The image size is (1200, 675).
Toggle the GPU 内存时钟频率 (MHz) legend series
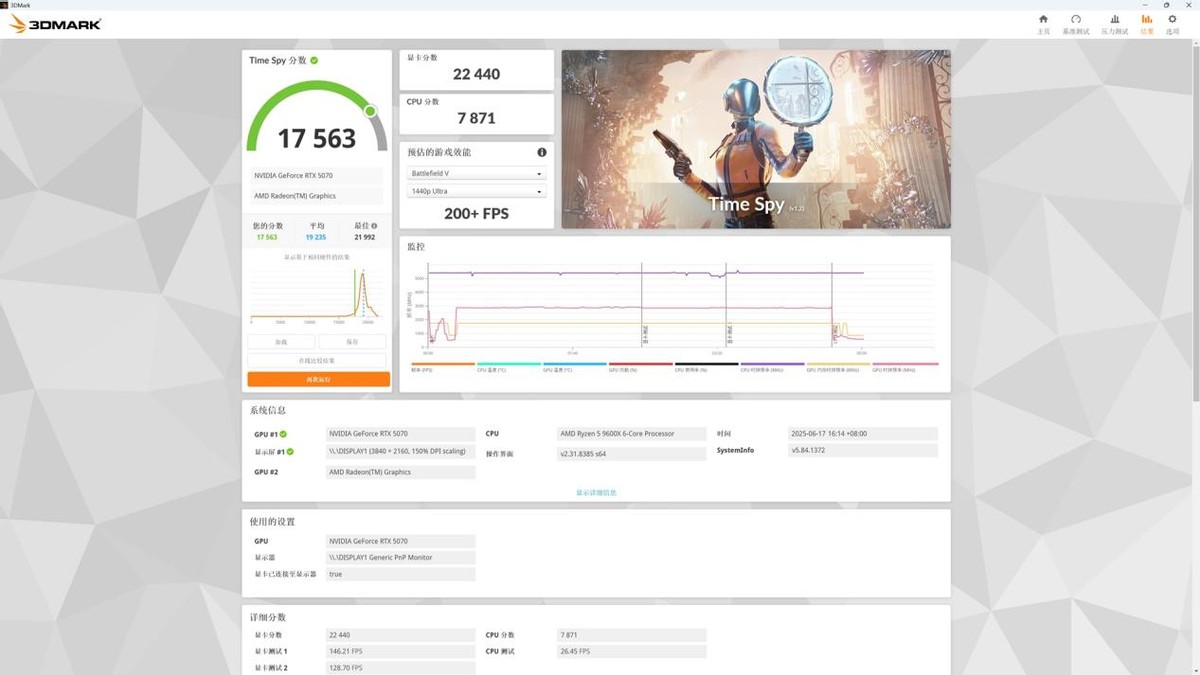(x=838, y=367)
